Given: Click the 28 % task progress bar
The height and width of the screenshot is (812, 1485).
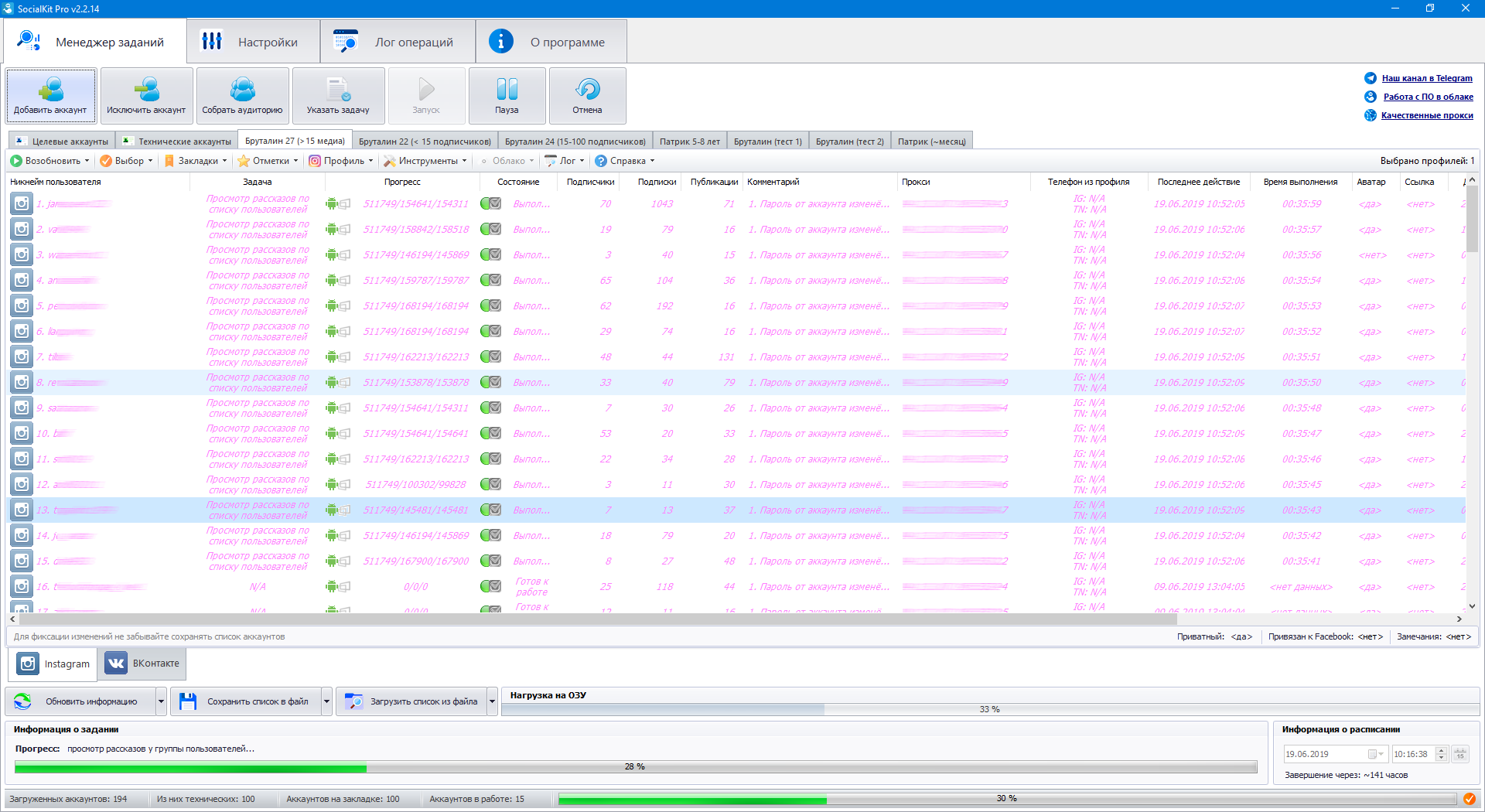Looking at the screenshot, I should (x=635, y=766).
